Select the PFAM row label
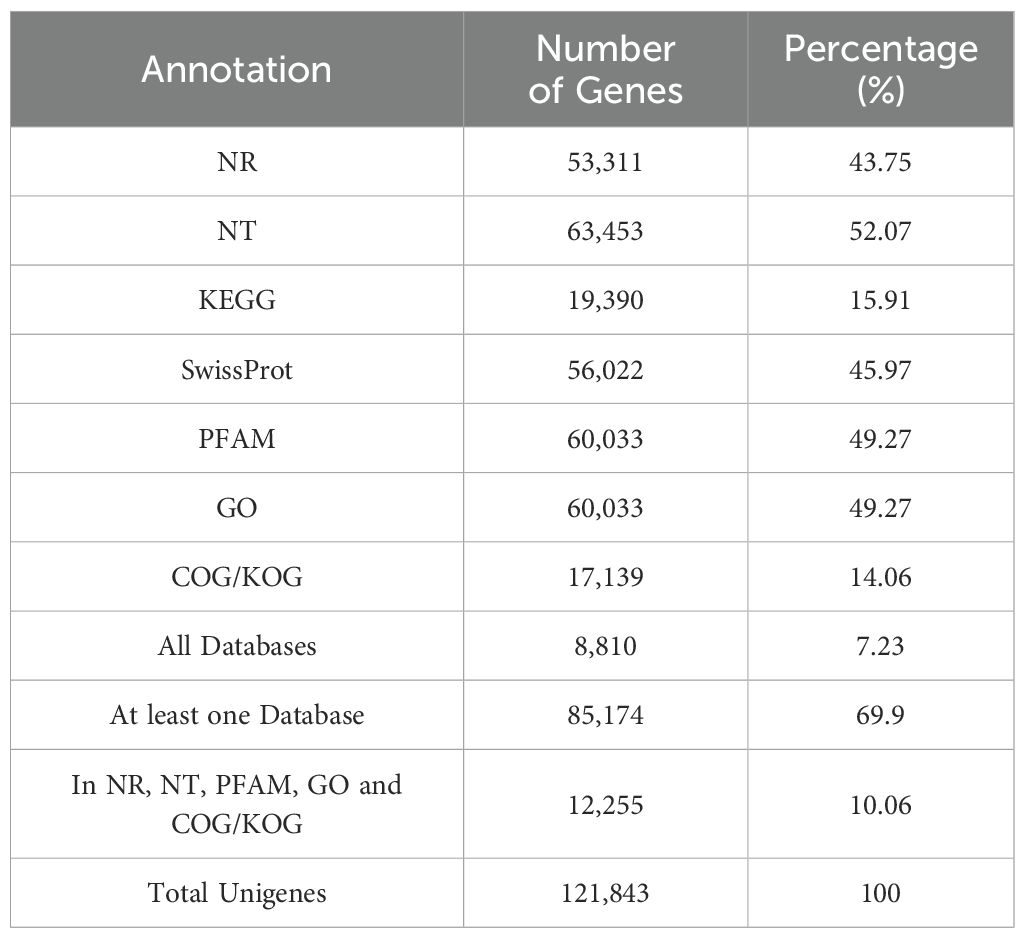Viewport: 1025px width, 938px height. (x=236, y=439)
